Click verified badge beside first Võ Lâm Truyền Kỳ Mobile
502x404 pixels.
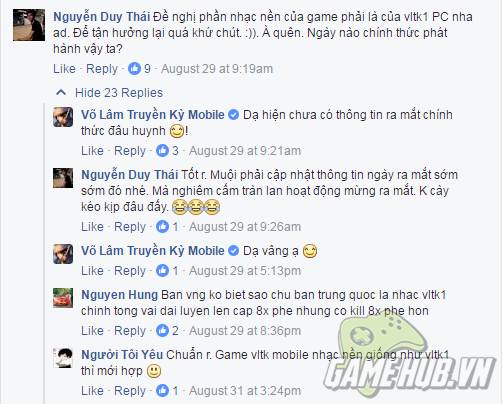tap(234, 115)
